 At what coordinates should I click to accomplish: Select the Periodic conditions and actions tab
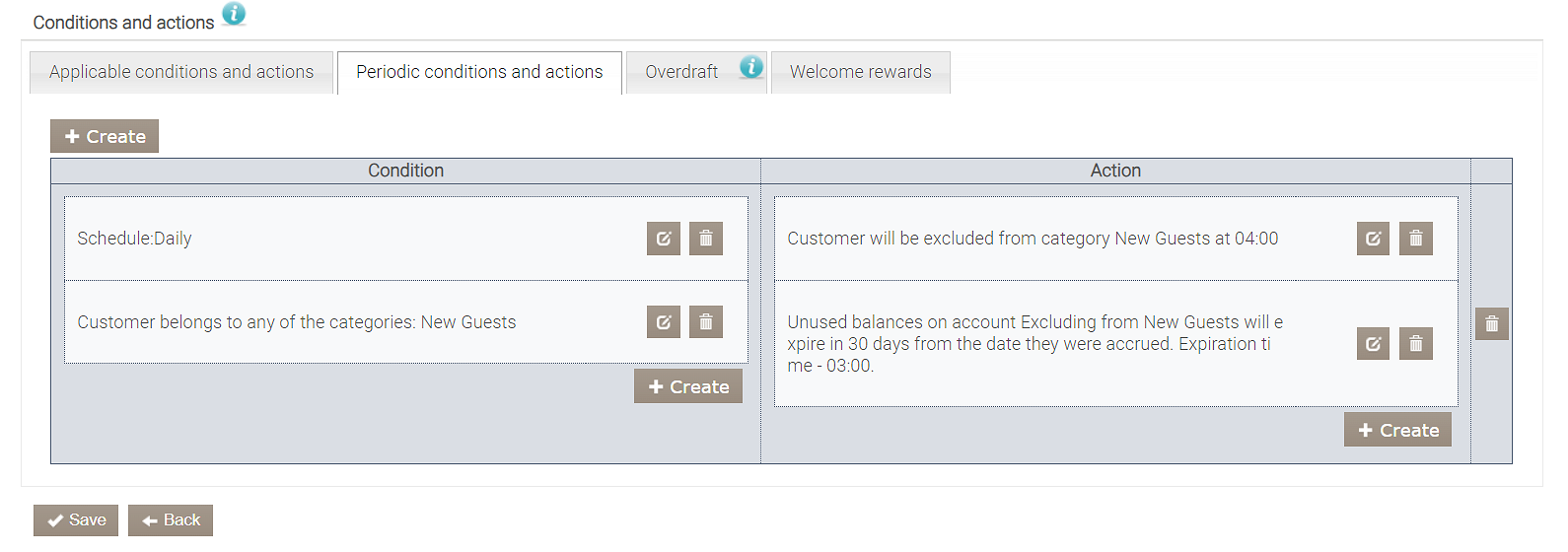click(479, 72)
